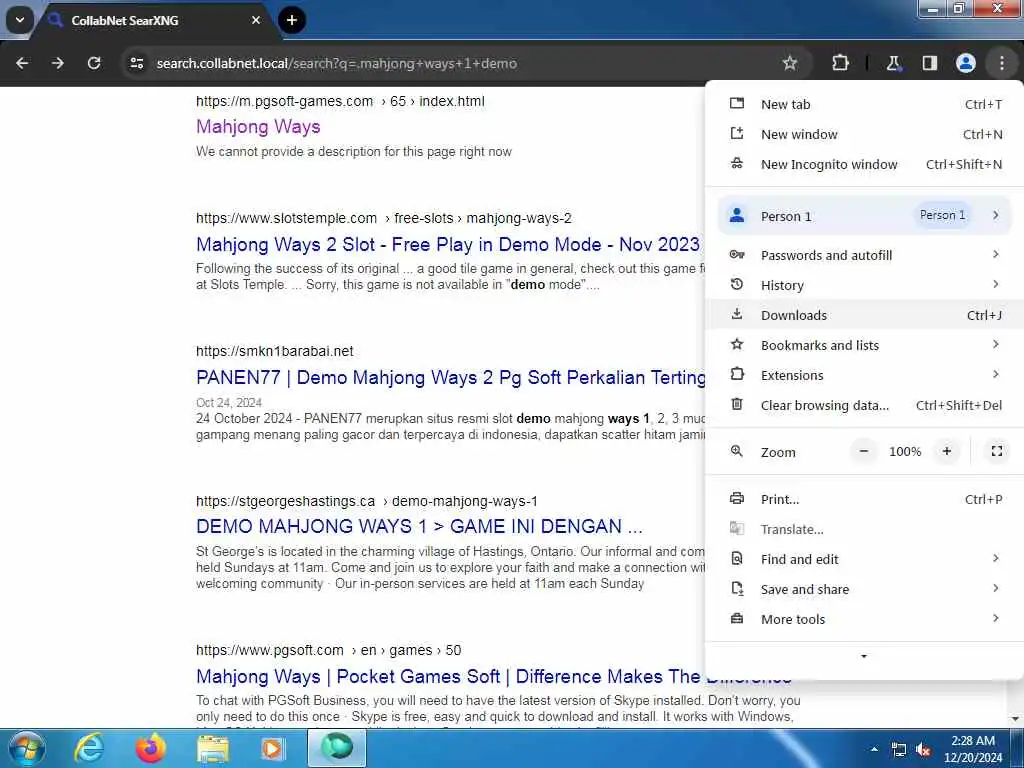1024x768 pixels.
Task: Open the profile avatar button in toolbar
Action: (965, 63)
